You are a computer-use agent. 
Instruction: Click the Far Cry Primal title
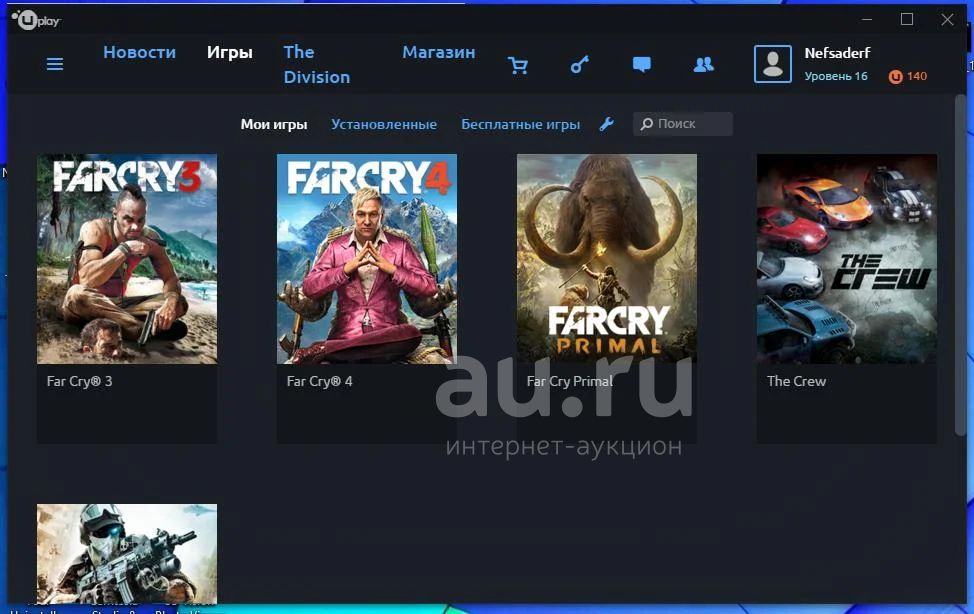(570, 382)
